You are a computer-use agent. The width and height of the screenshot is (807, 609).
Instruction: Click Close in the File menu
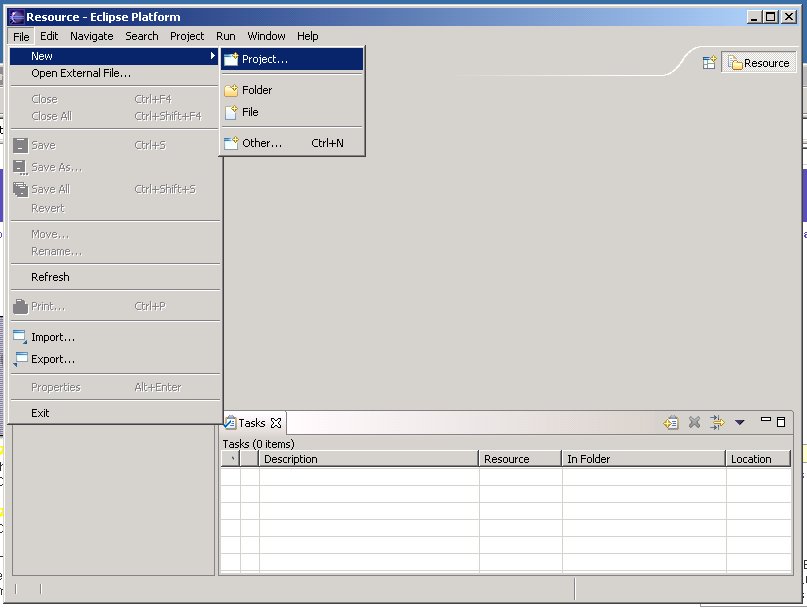[x=116, y=99]
